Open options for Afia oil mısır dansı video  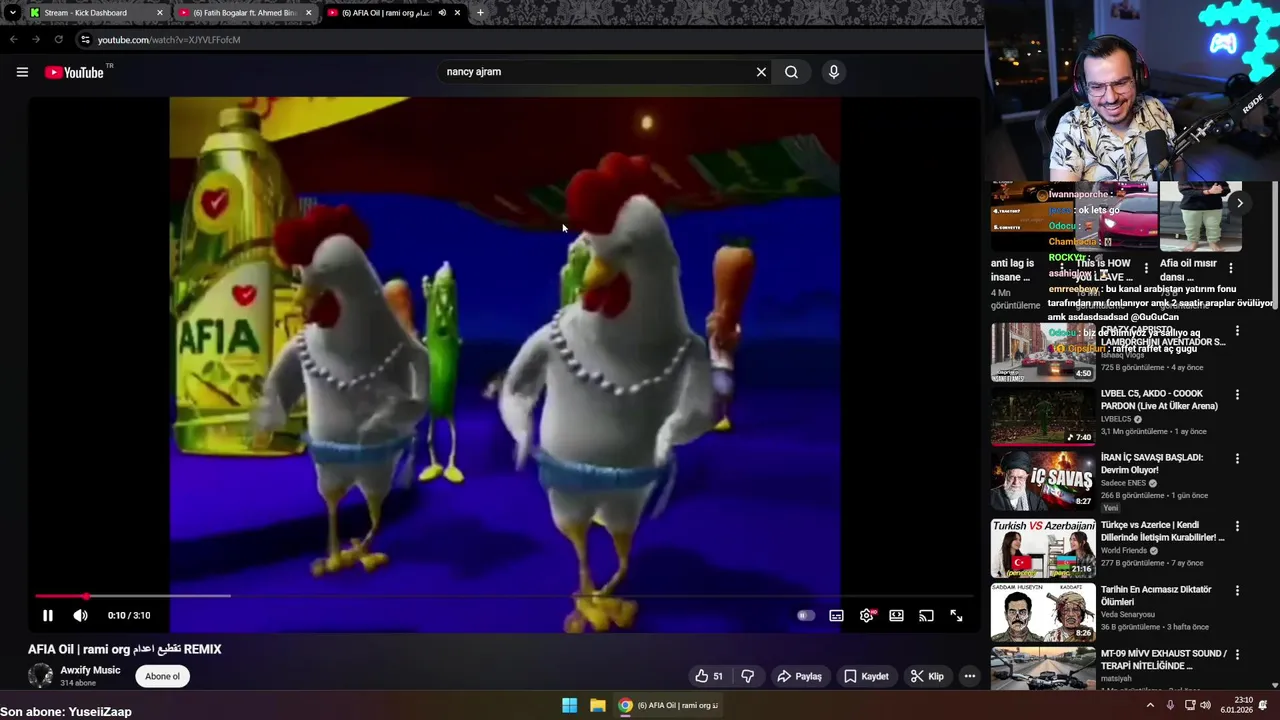(1231, 268)
